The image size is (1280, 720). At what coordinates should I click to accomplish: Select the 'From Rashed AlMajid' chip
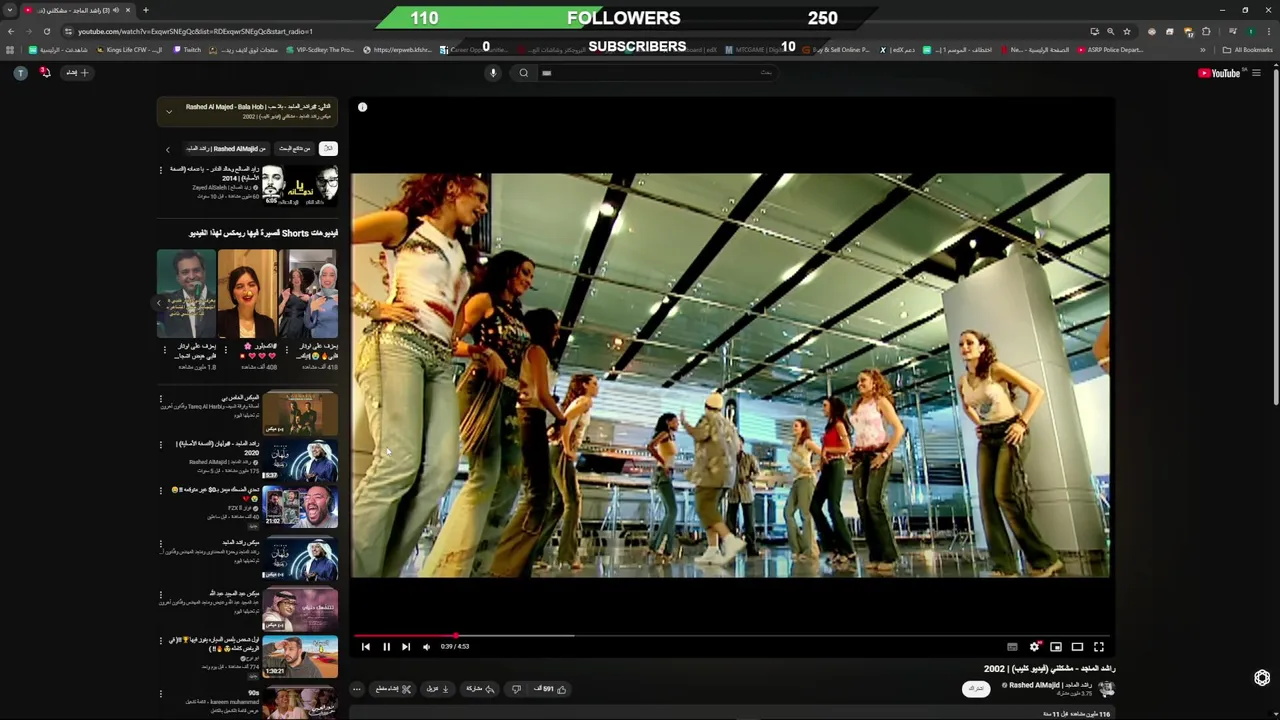(226, 148)
